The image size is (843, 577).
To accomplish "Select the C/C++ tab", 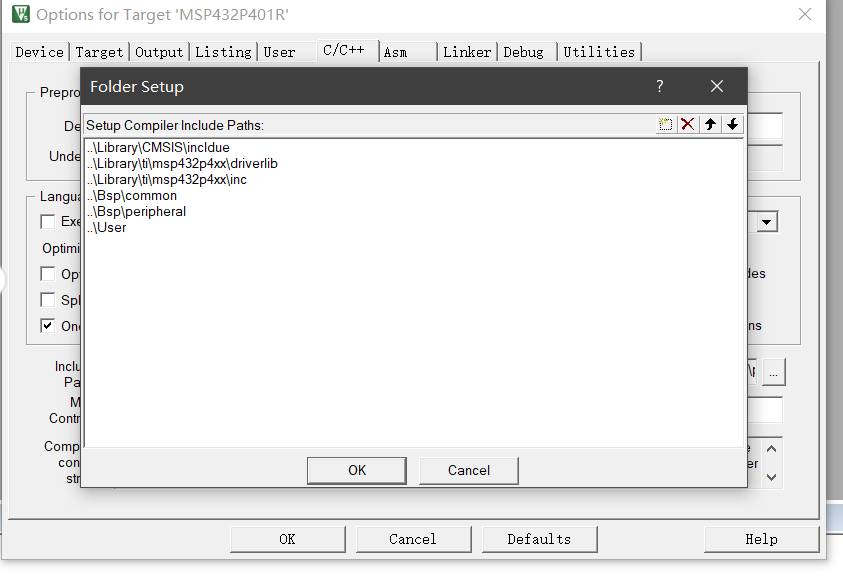I will [x=347, y=51].
